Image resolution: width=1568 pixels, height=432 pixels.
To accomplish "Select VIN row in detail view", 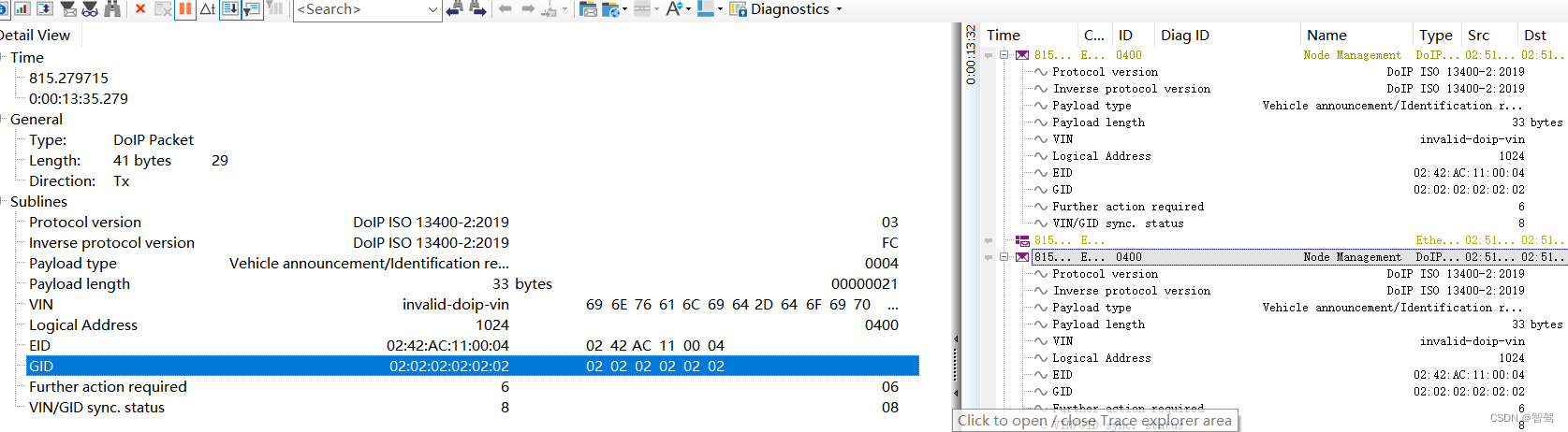I will [473, 304].
